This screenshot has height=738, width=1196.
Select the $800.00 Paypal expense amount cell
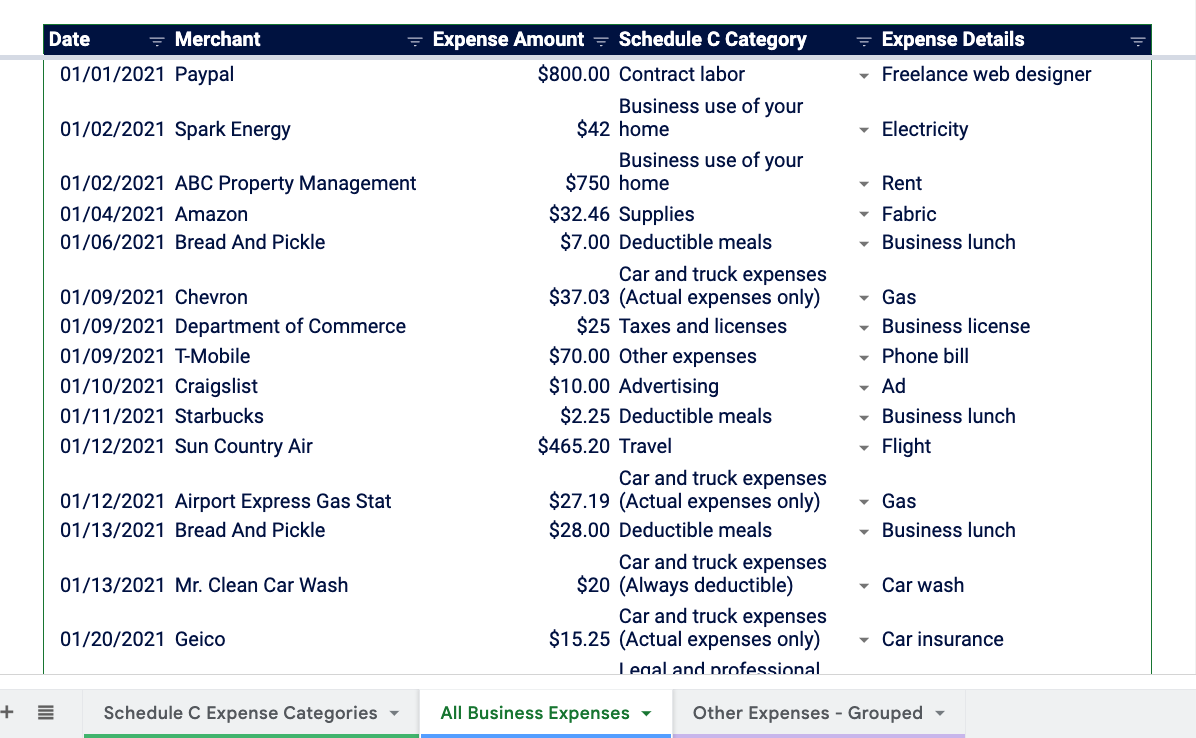tap(575, 74)
